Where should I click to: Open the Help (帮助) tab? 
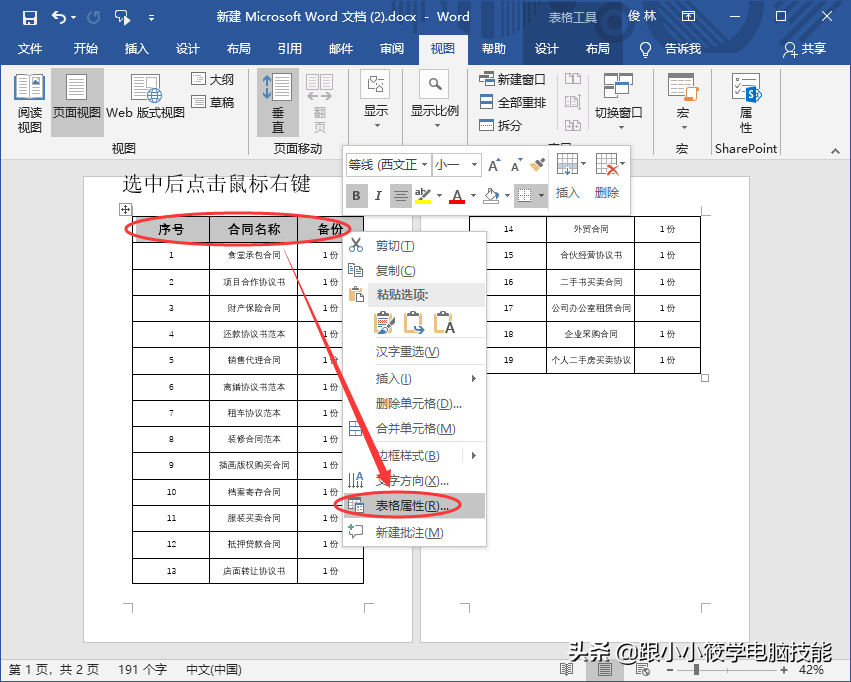[x=494, y=49]
